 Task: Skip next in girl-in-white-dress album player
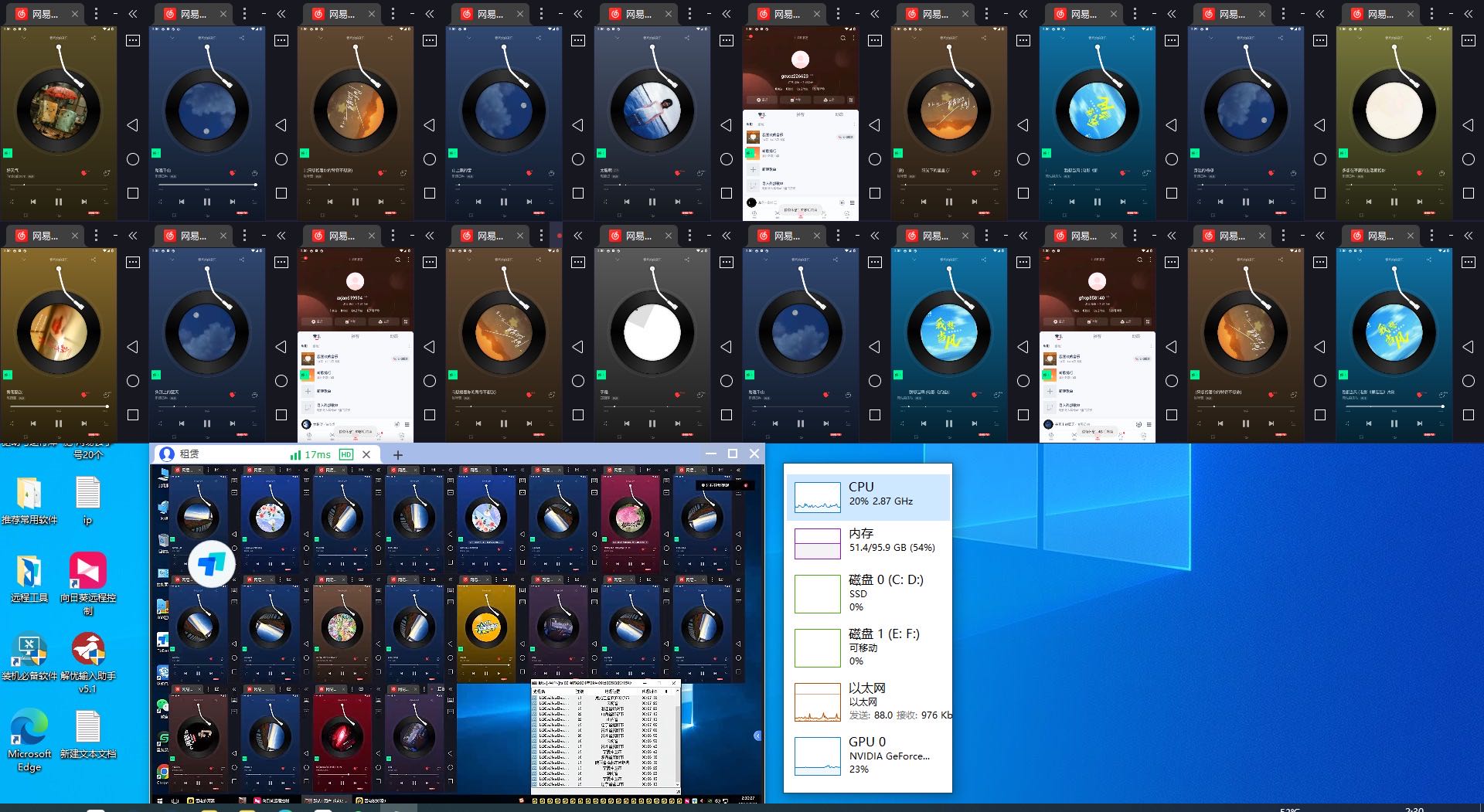678,202
